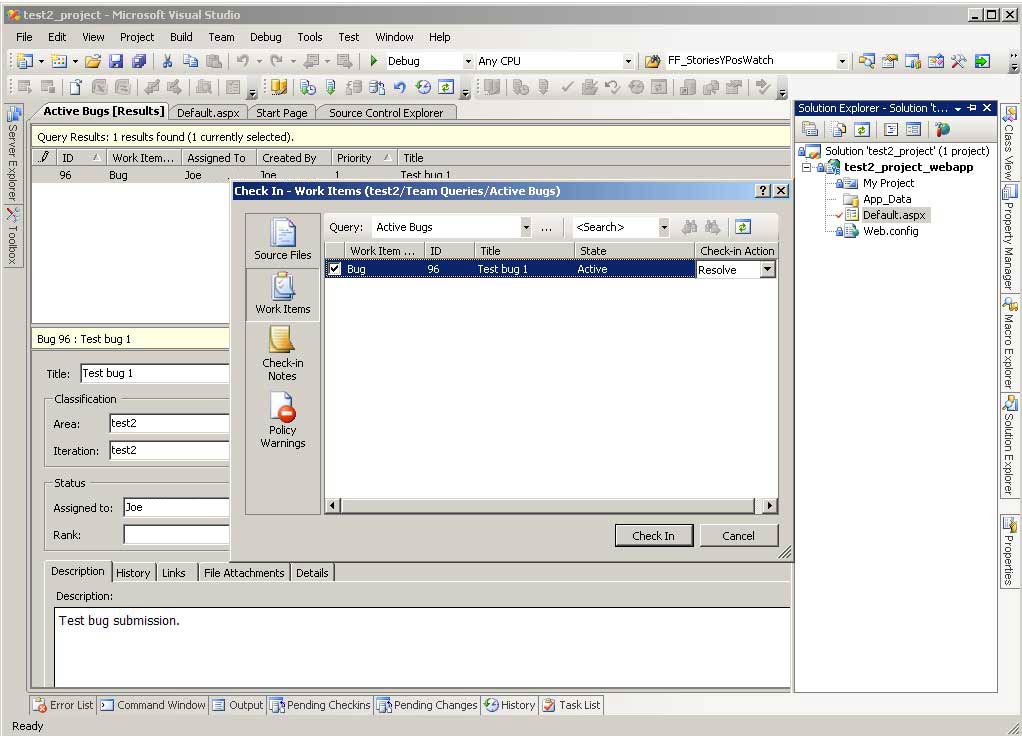Image resolution: width=1022 pixels, height=736 pixels.
Task: Click the Cut scissors icon
Action: point(168,61)
